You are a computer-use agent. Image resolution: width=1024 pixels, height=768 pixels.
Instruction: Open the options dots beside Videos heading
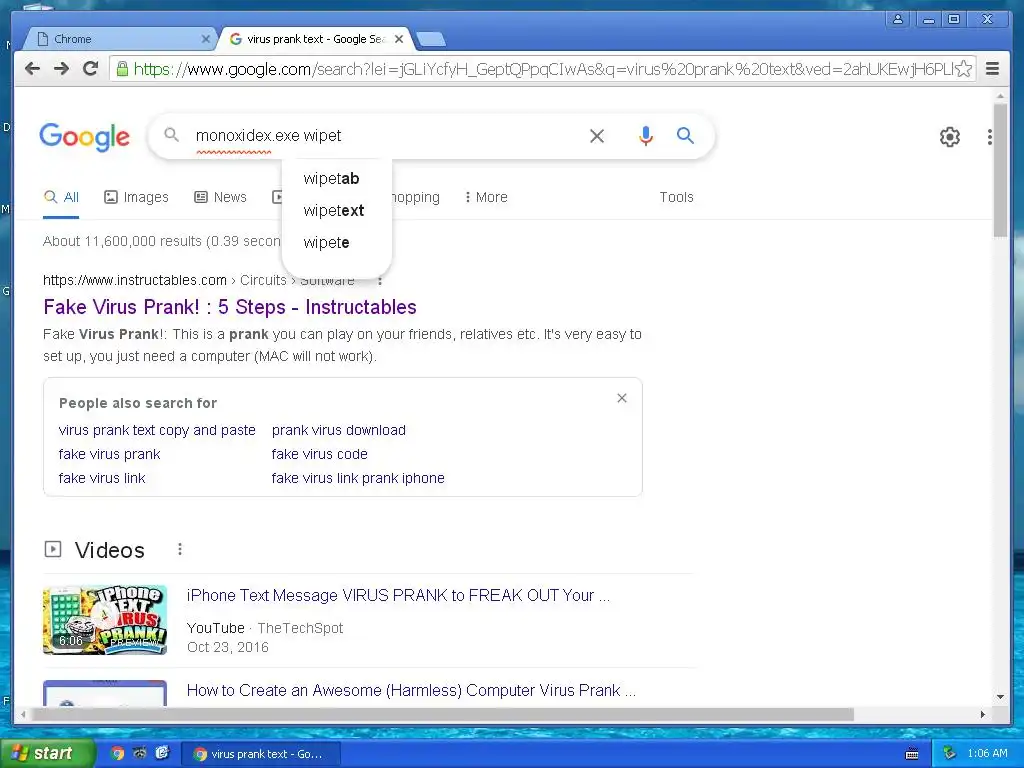pyautogui.click(x=180, y=550)
